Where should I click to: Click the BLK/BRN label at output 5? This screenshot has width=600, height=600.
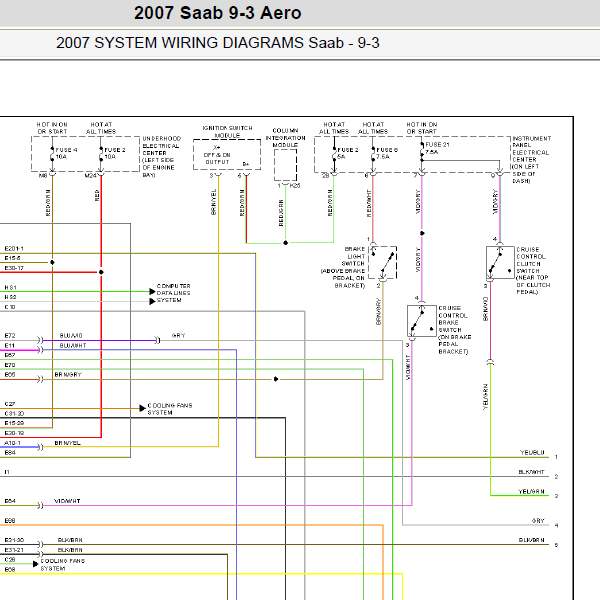point(532,540)
